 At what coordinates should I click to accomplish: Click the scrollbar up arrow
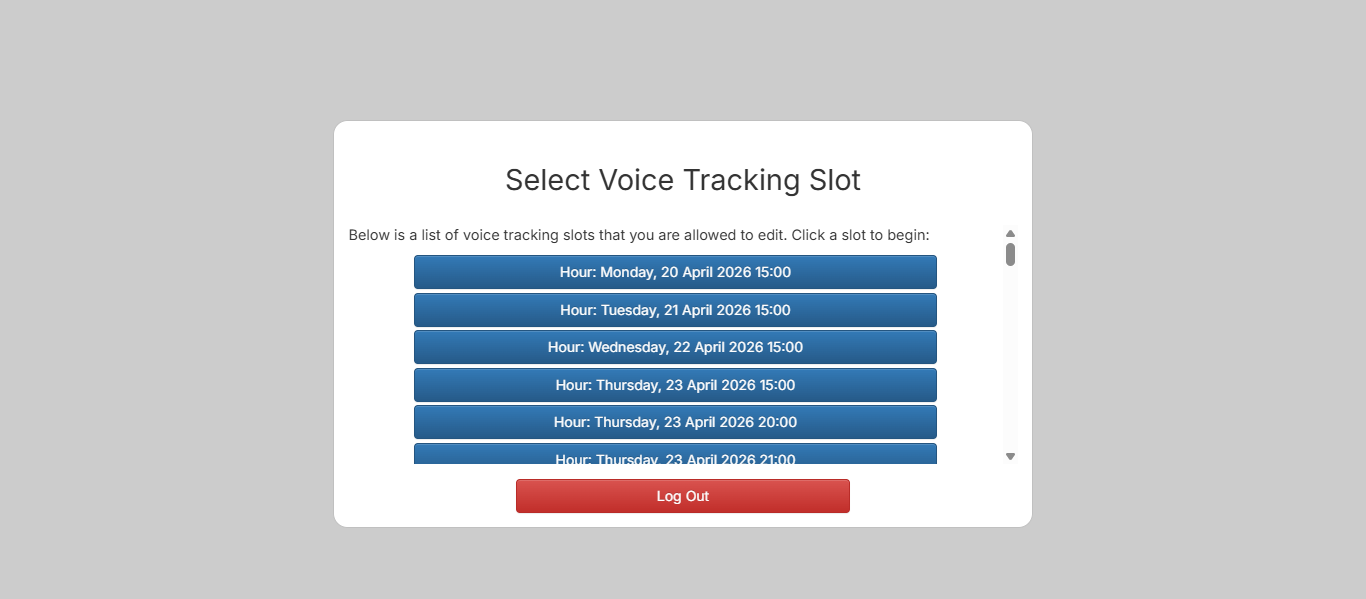point(1010,234)
